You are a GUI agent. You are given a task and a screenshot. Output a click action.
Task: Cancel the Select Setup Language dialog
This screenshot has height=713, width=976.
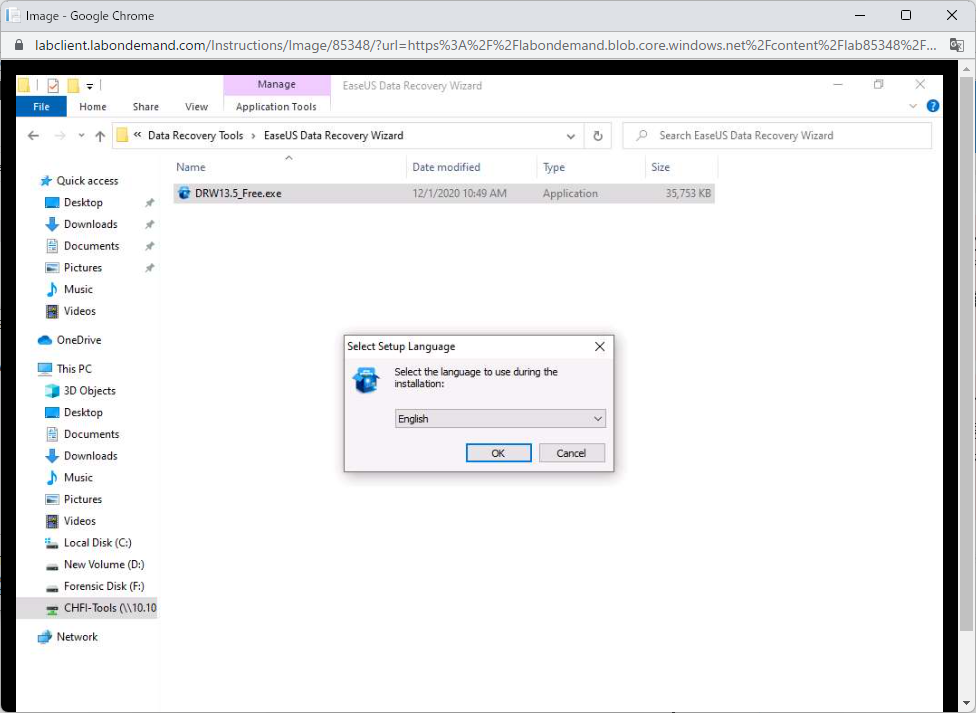571,452
